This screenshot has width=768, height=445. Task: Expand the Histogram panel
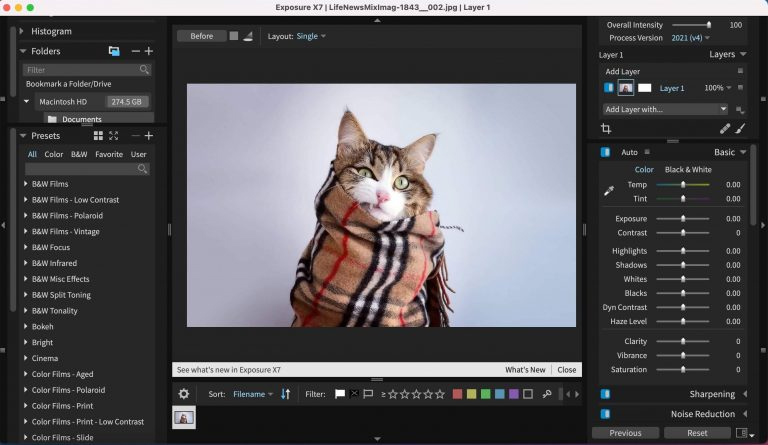click(x=22, y=31)
